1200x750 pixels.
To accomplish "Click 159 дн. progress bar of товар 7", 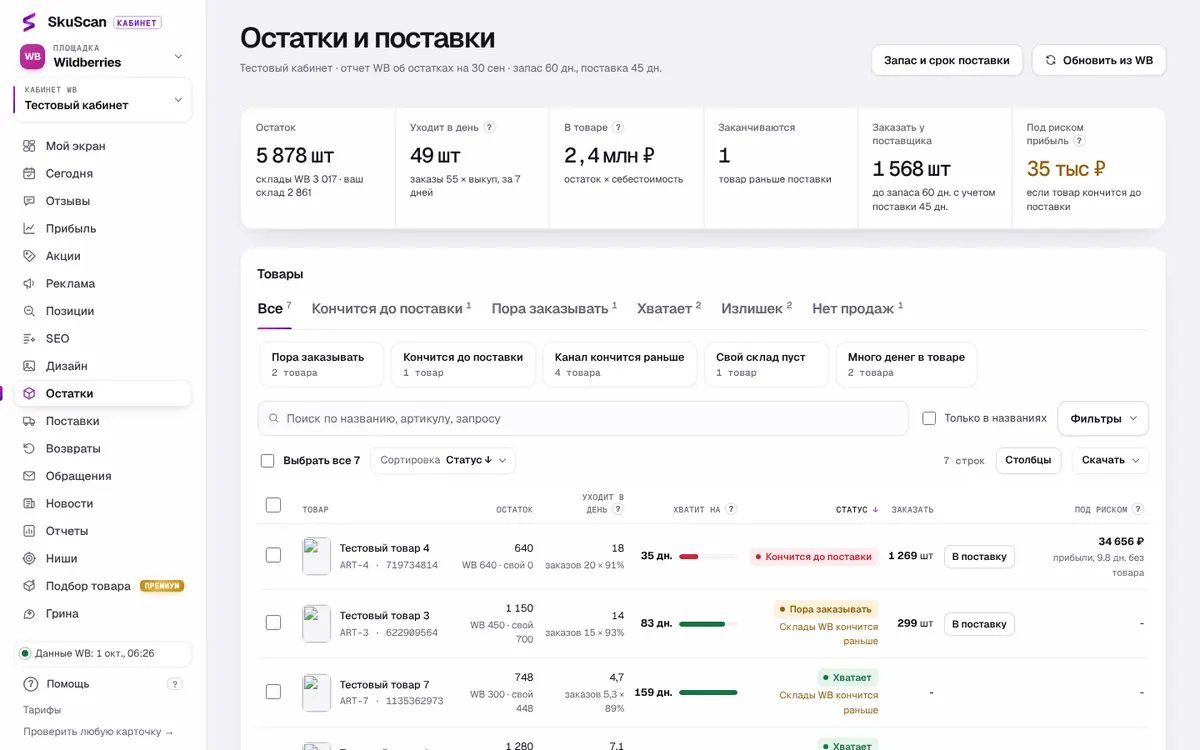I will (x=708, y=692).
